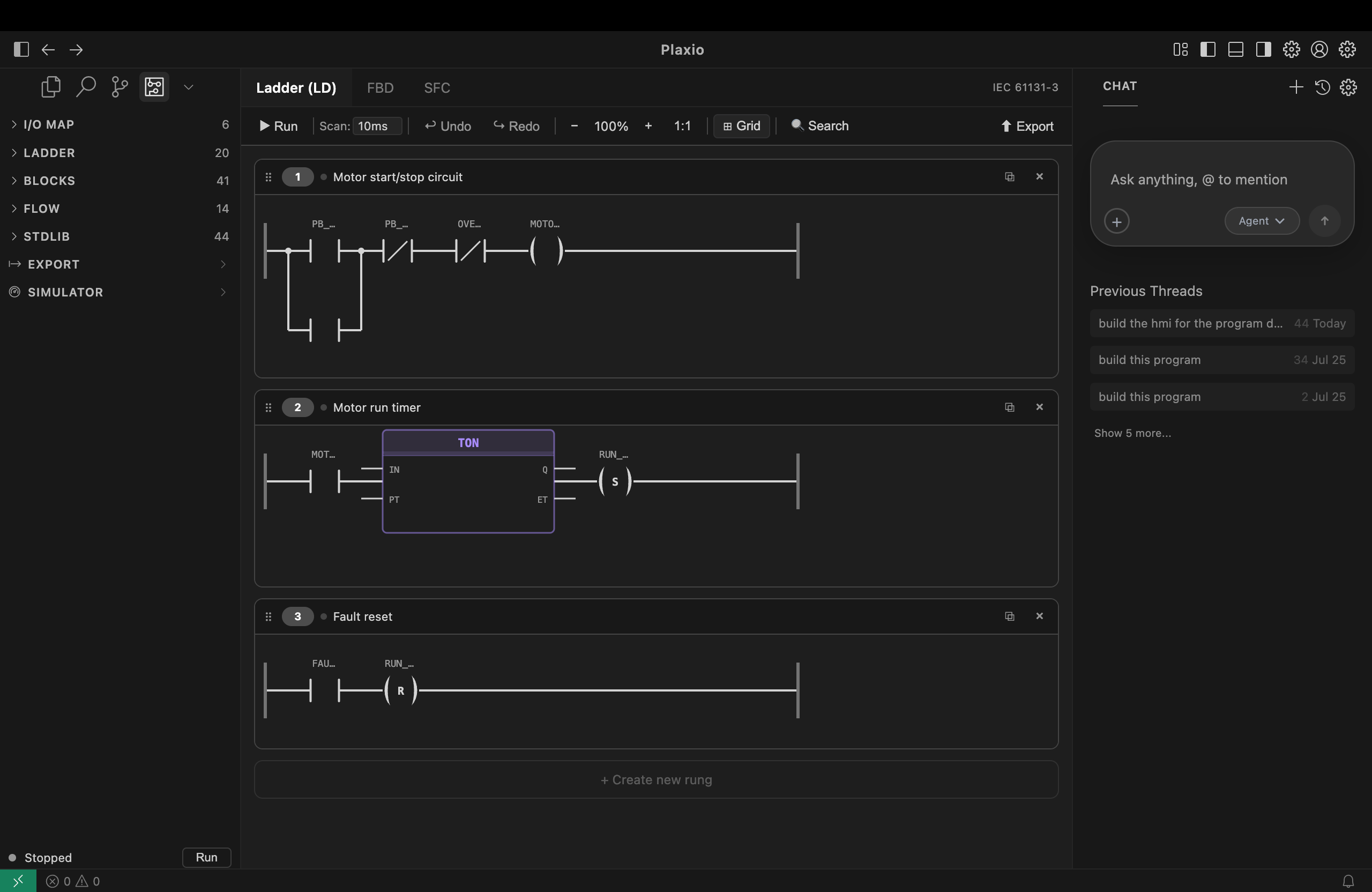The width and height of the screenshot is (1372, 892).
Task: Delete rung 1 Motor start/stop circuit
Action: point(1039,176)
